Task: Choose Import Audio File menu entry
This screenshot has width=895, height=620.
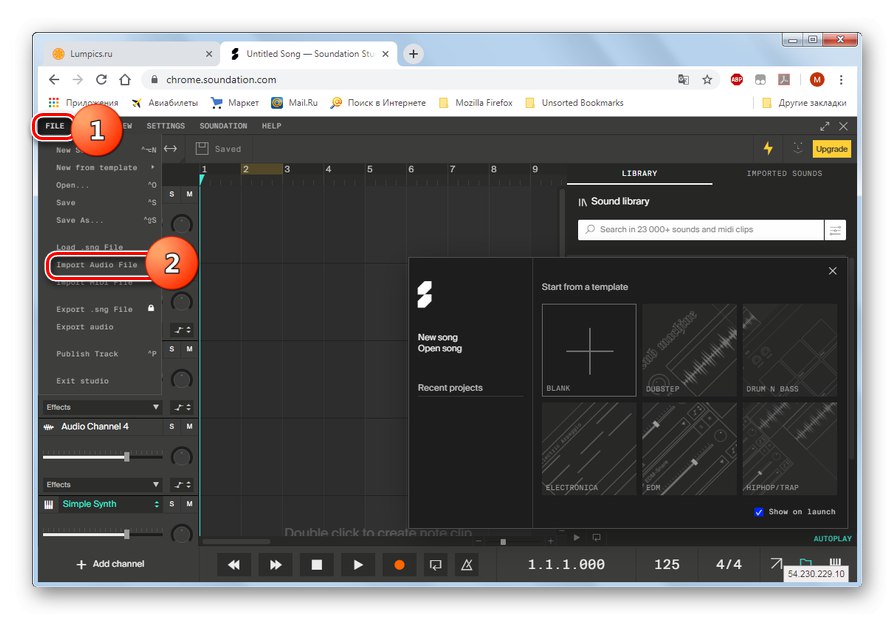Action: [x=97, y=265]
